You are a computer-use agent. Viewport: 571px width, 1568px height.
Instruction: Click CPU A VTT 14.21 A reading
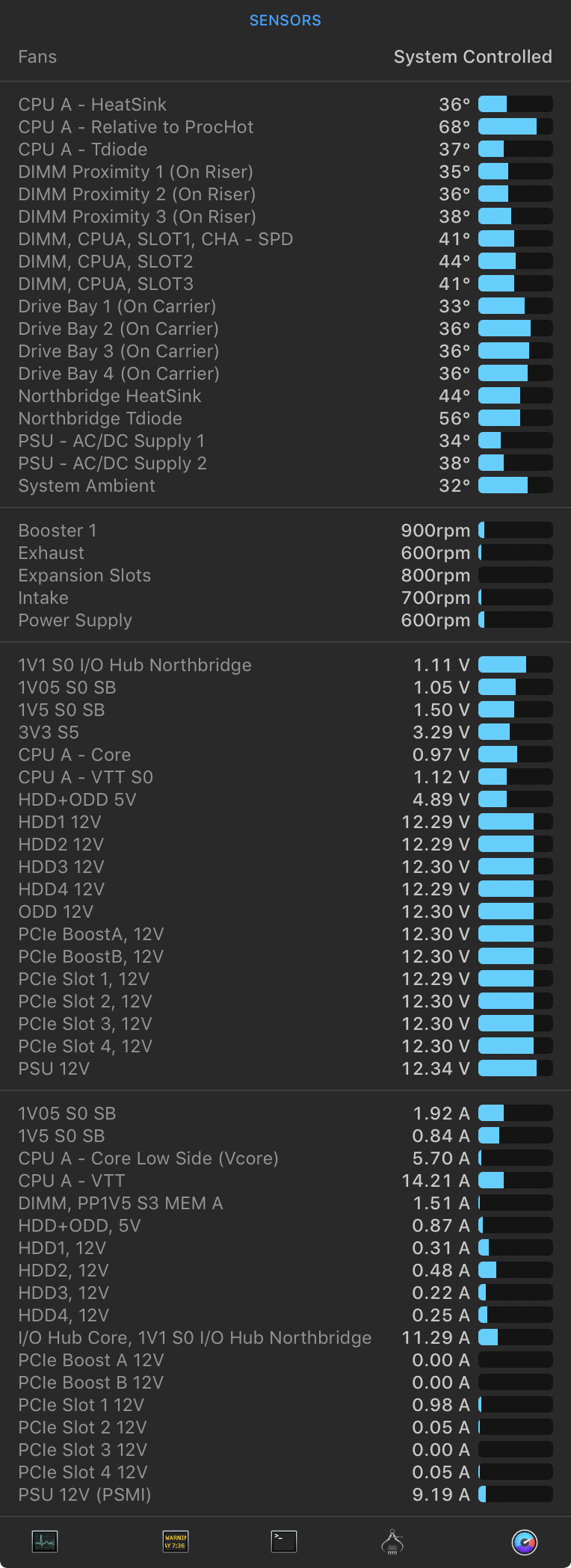435,1181
